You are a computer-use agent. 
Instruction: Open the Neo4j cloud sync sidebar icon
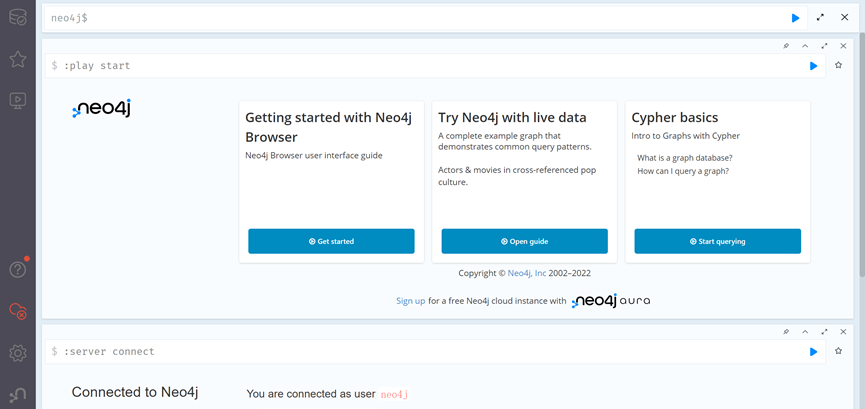tap(18, 311)
